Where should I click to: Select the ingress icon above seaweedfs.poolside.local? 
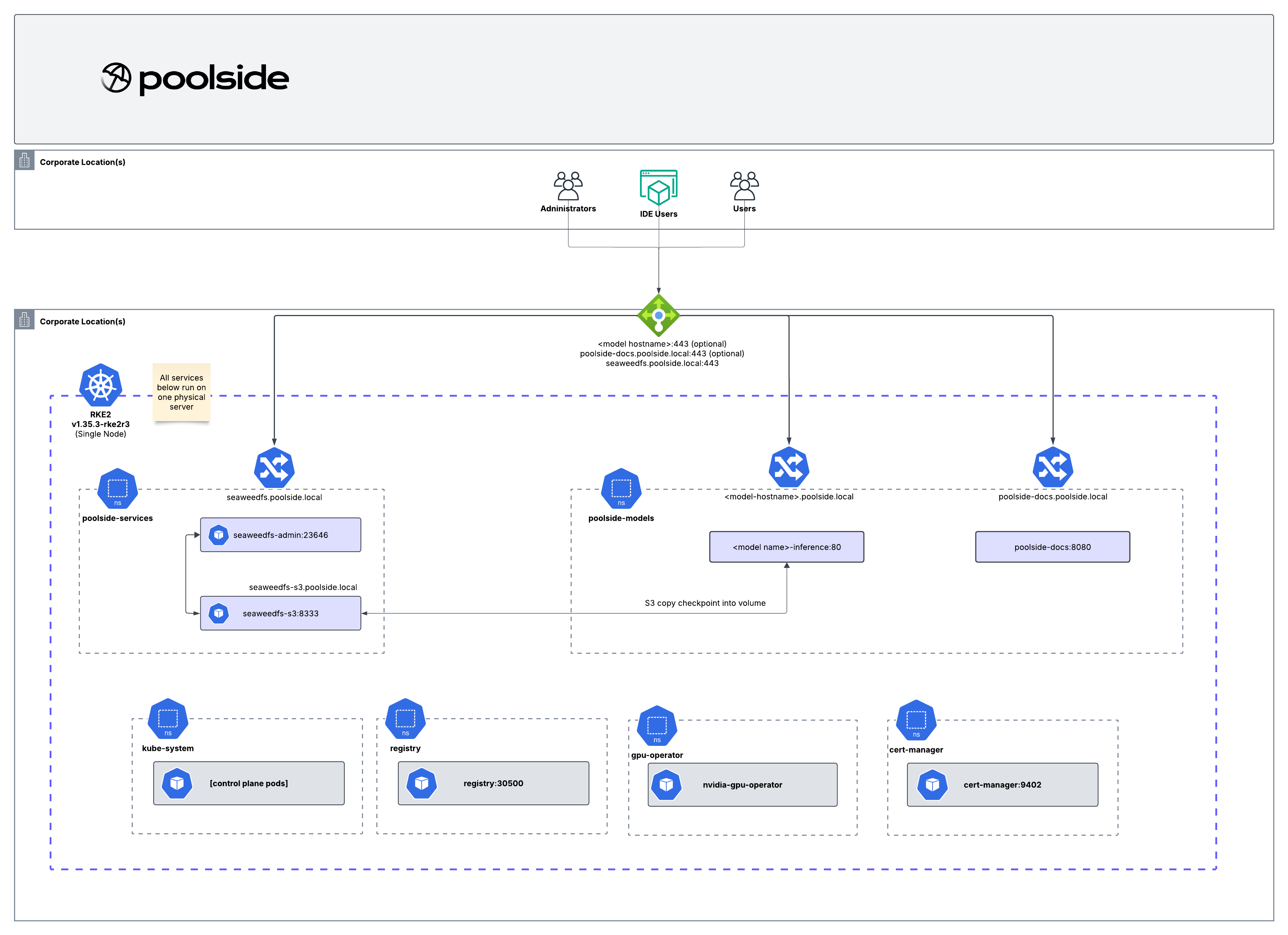pos(274,468)
